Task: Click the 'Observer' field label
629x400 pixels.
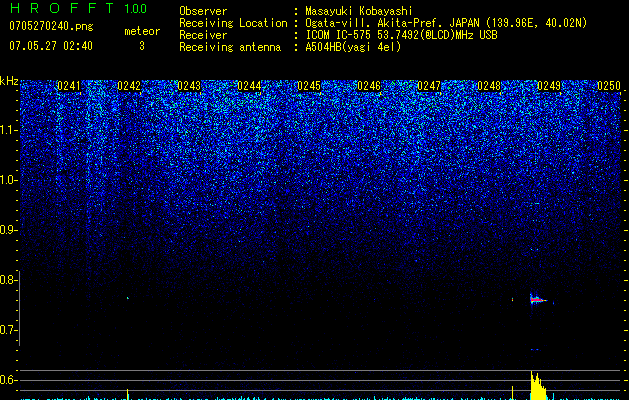Action: [x=203, y=11]
